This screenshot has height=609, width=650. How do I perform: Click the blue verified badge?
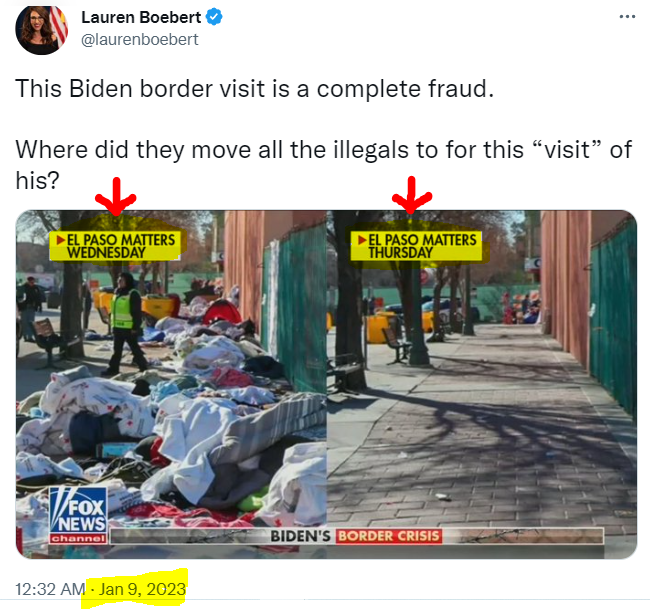point(214,17)
